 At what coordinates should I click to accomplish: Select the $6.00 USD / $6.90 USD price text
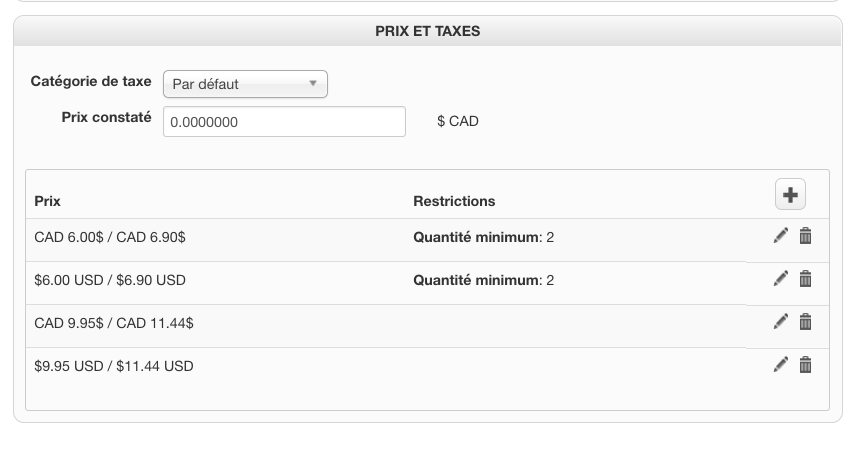pyautogui.click(x=110, y=281)
